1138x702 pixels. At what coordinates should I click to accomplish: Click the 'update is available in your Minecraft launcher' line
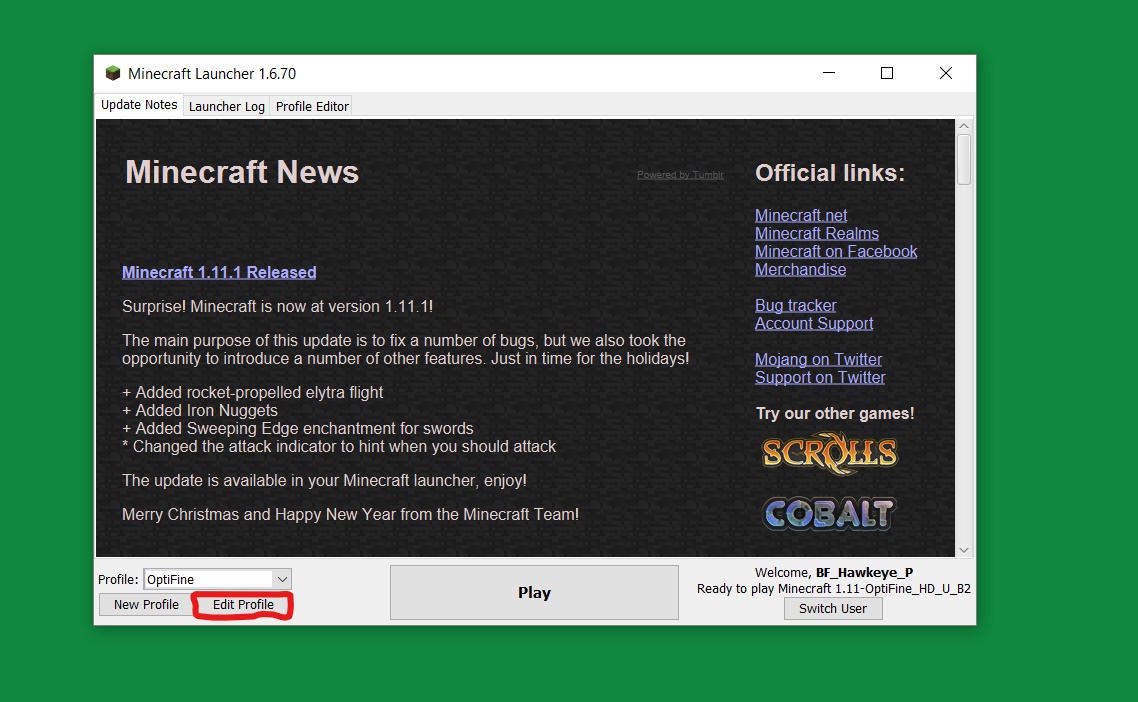point(324,481)
